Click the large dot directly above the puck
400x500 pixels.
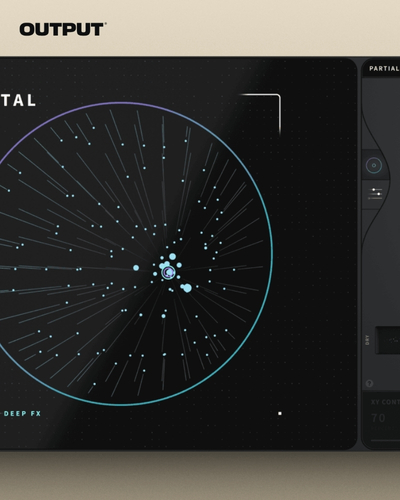click(x=173, y=256)
